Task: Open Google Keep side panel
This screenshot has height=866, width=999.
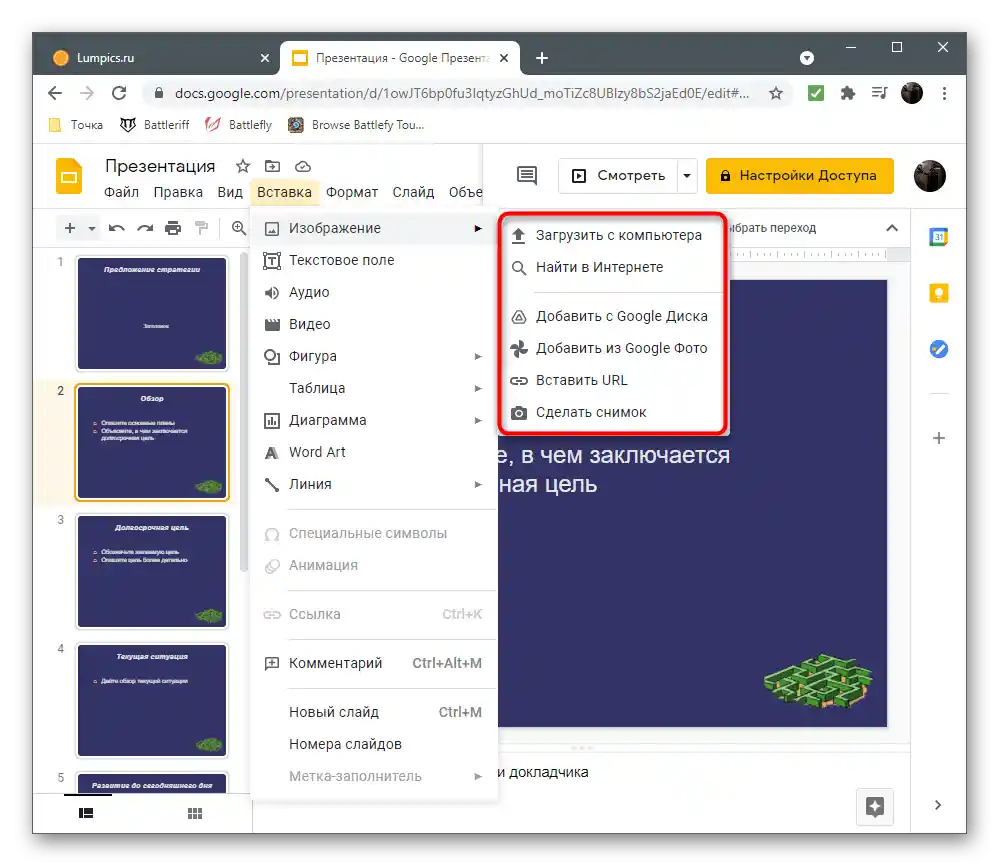Action: [938, 293]
